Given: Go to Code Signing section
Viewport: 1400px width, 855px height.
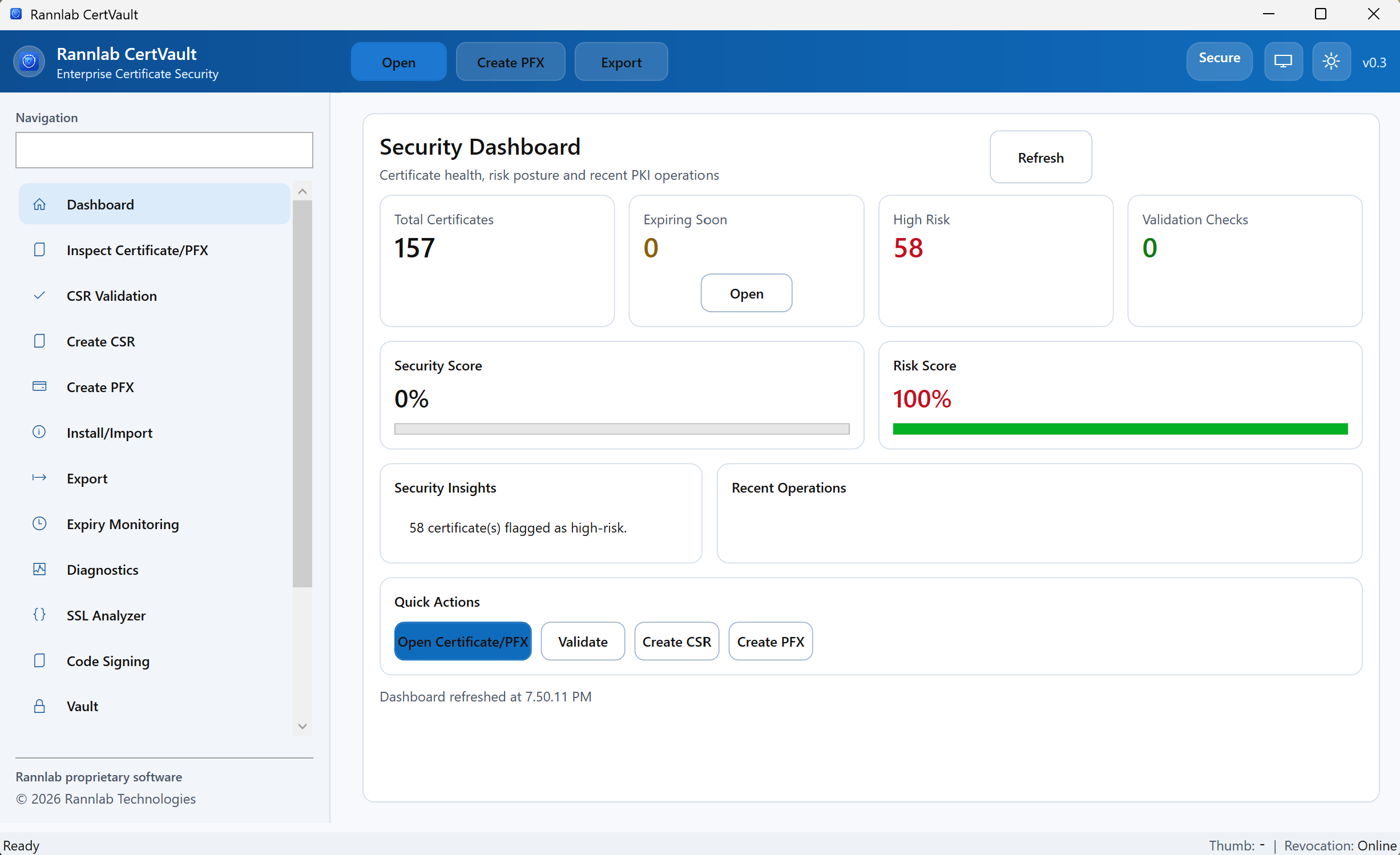Looking at the screenshot, I should pyautogui.click(x=154, y=661).
